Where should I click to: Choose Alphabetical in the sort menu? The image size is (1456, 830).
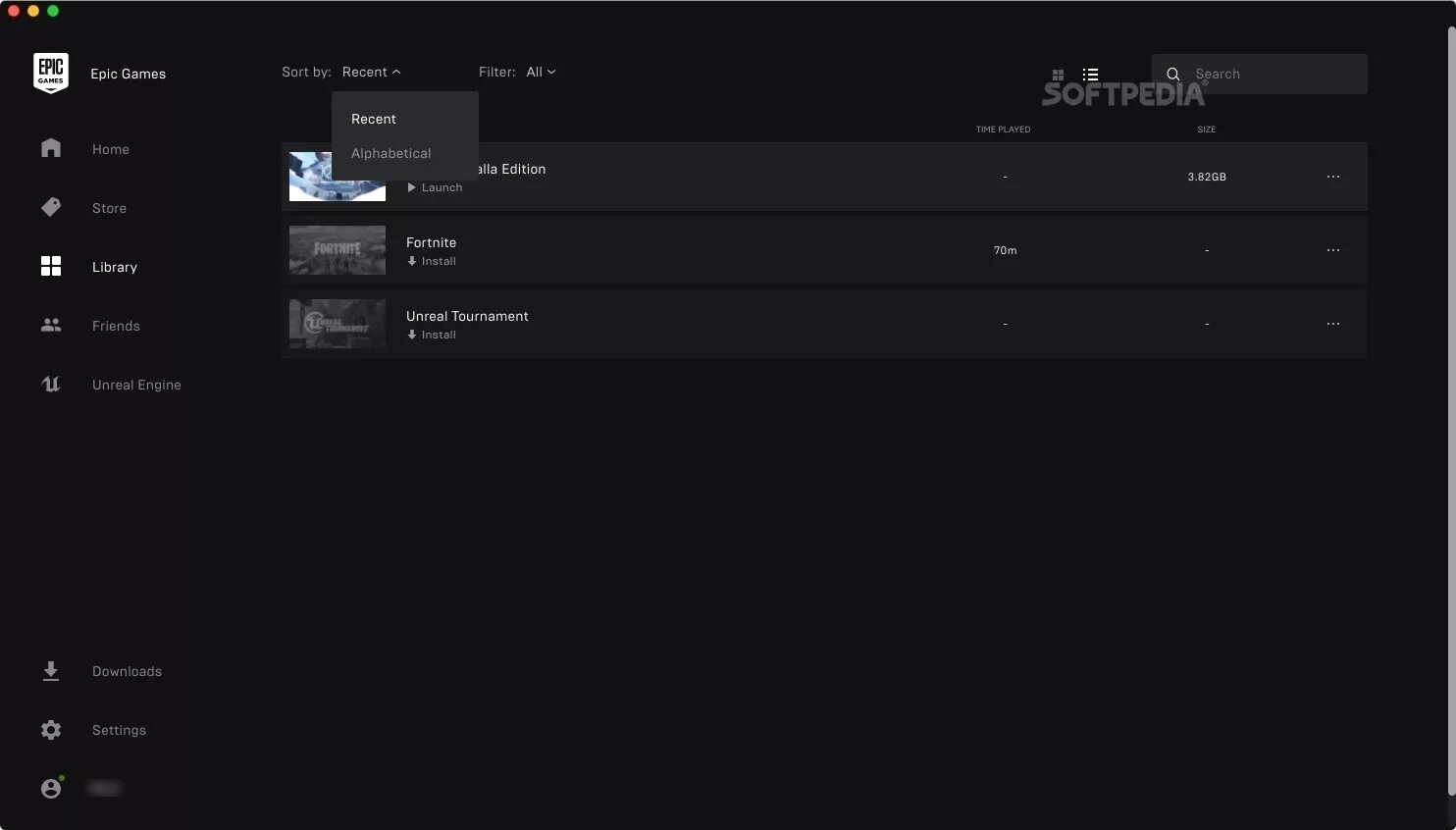[390, 153]
